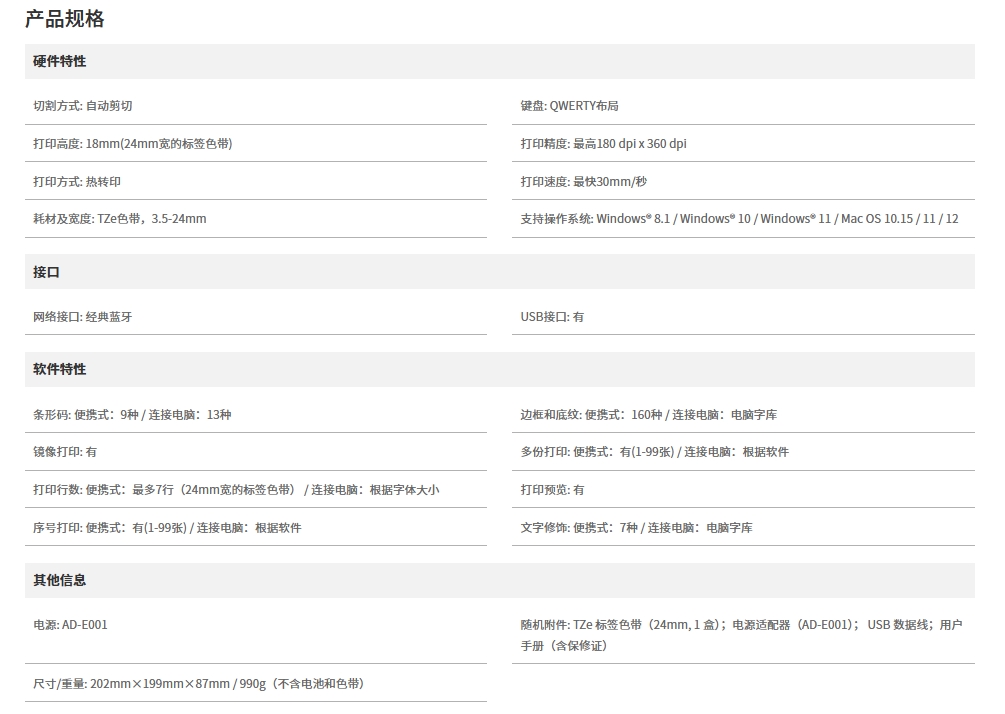
Task: Click the 网络接口 经典蓝牙 entry
Action: (82, 317)
